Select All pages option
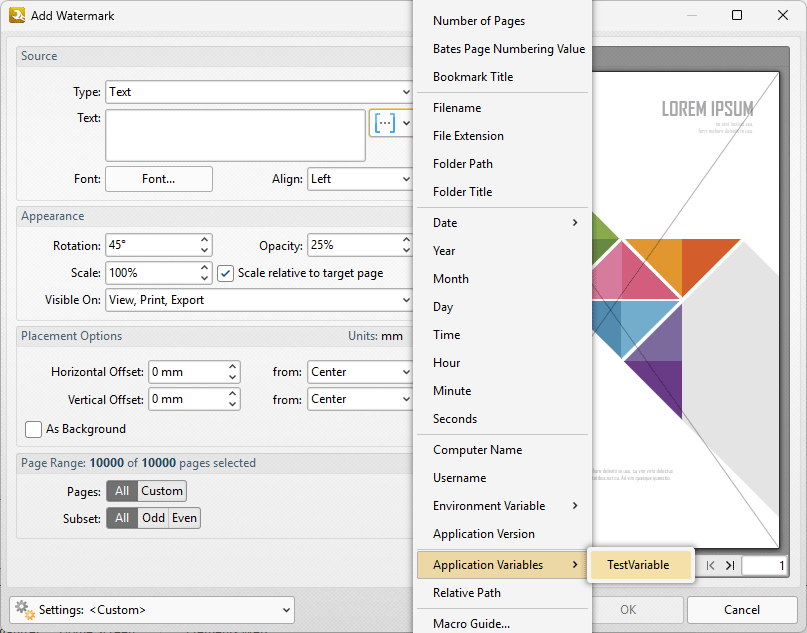The image size is (807, 633). (x=122, y=491)
